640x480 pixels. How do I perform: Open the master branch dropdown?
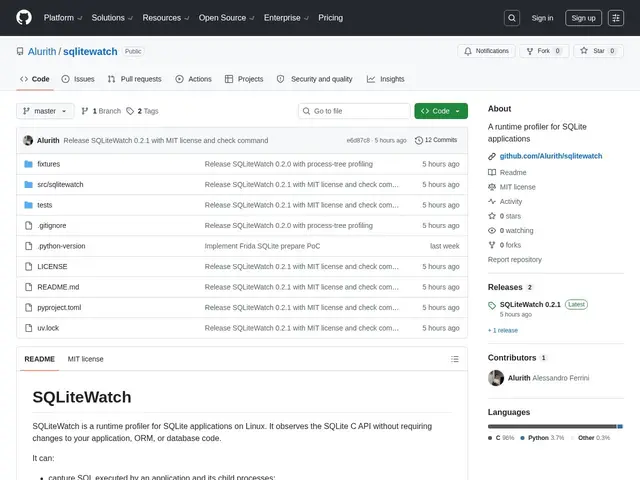pyautogui.click(x=45, y=111)
